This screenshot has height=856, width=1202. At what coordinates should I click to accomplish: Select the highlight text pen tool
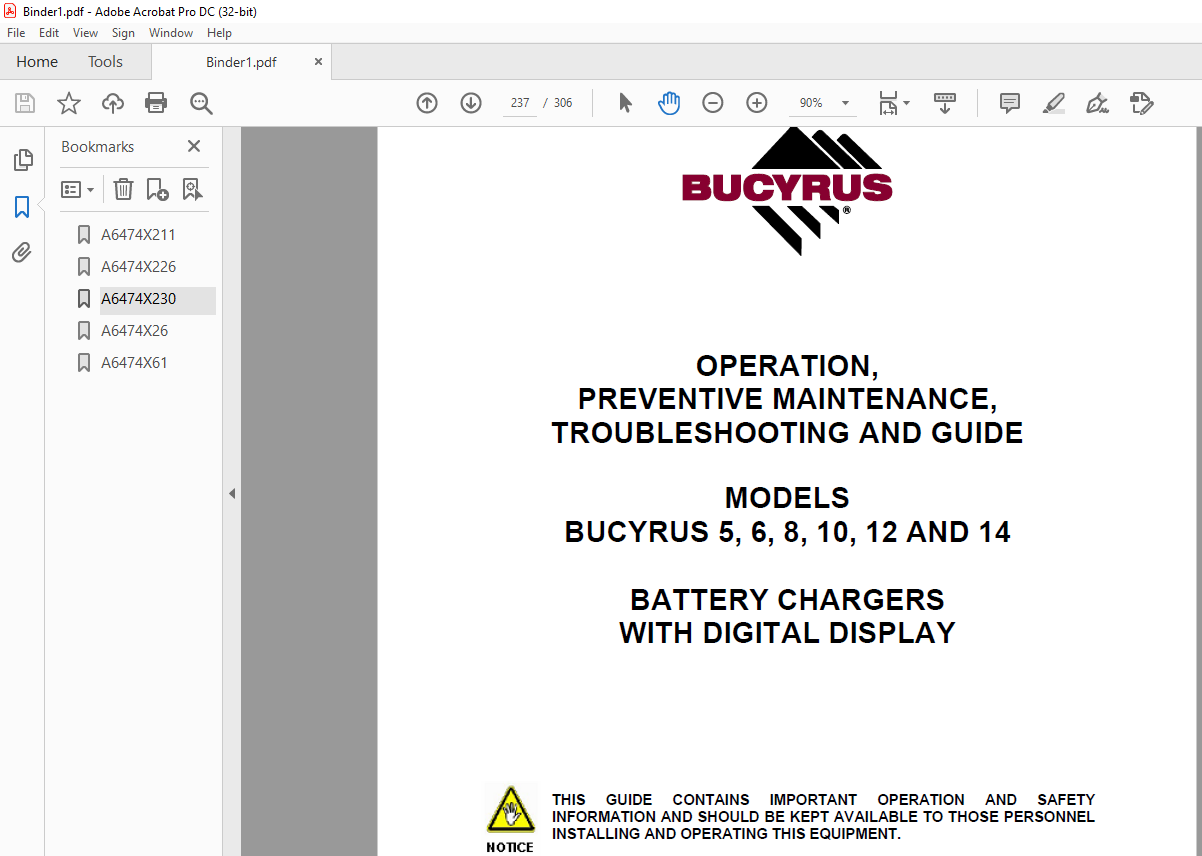coord(1053,103)
